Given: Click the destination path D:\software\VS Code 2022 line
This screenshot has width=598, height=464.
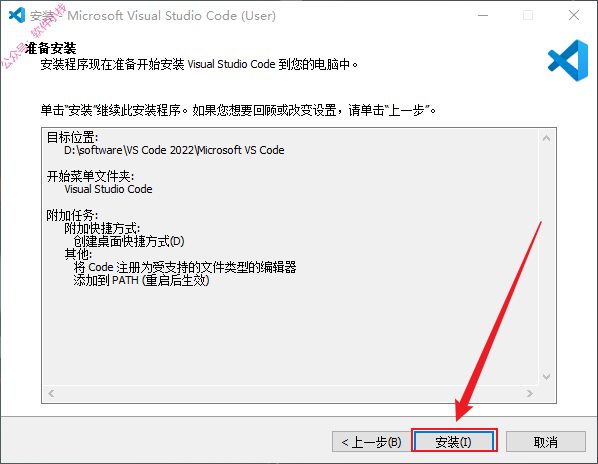Looking at the screenshot, I should 174,150.
